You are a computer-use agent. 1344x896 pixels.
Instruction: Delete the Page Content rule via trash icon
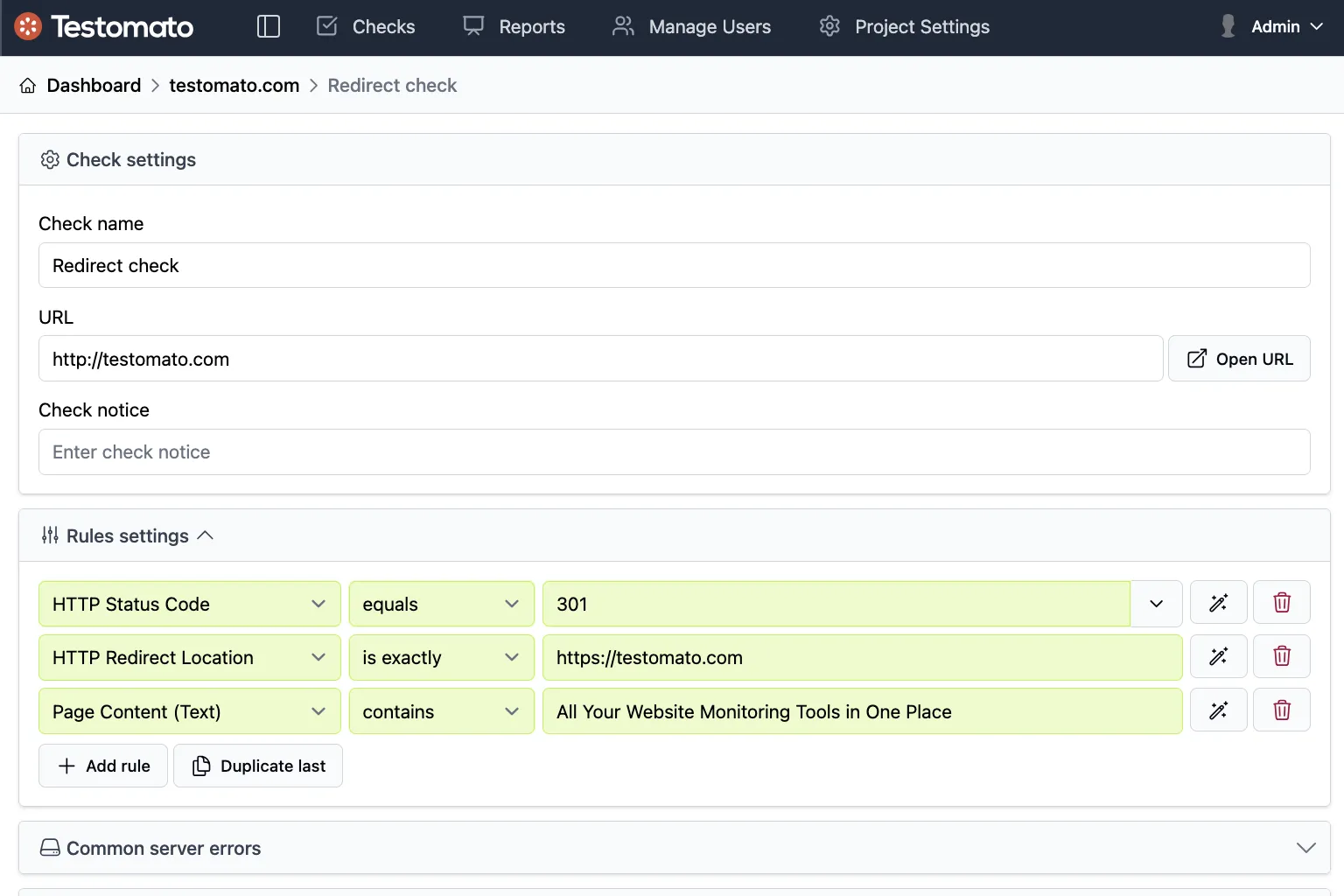1282,710
